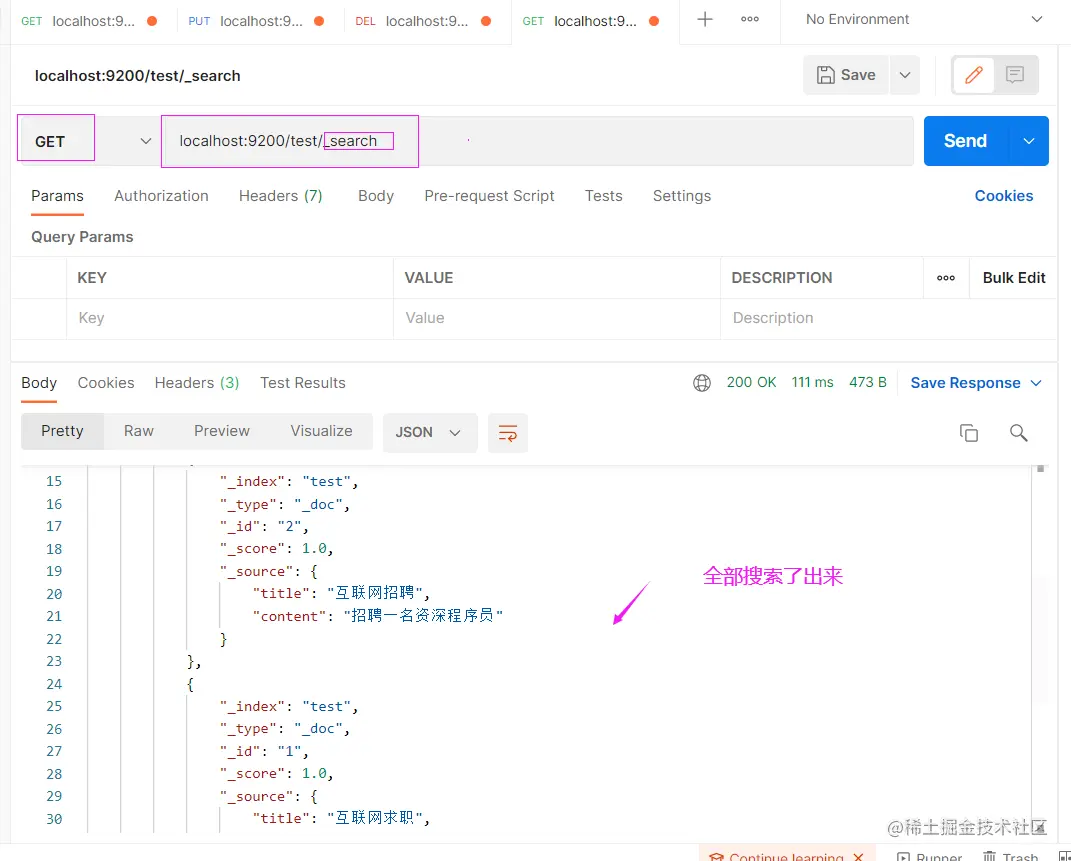Click line 17 "_id": "2"
1071x861 pixels.
pos(264,526)
